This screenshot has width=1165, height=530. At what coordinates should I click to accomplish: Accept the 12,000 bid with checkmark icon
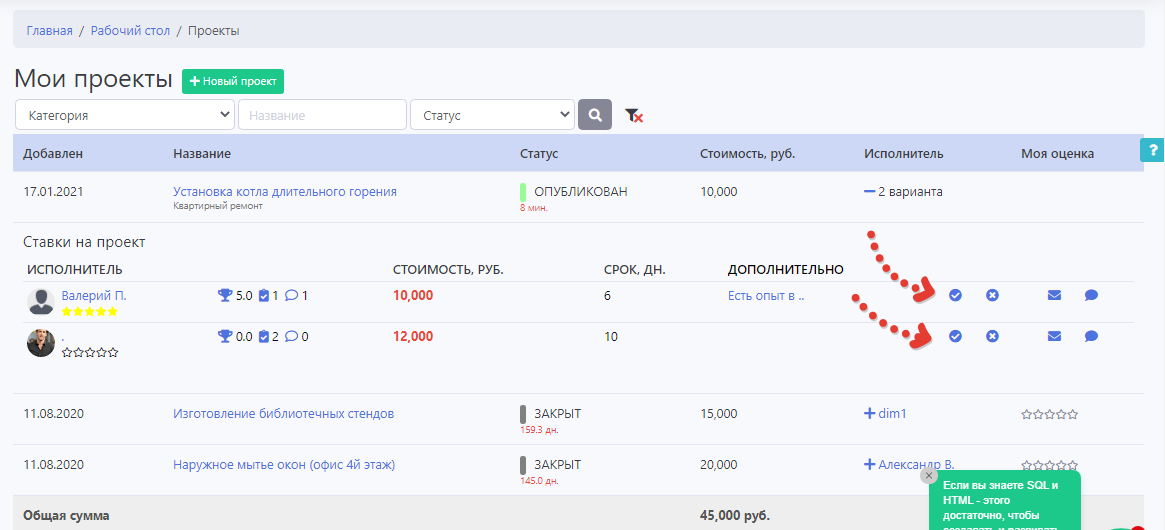pyautogui.click(x=955, y=336)
